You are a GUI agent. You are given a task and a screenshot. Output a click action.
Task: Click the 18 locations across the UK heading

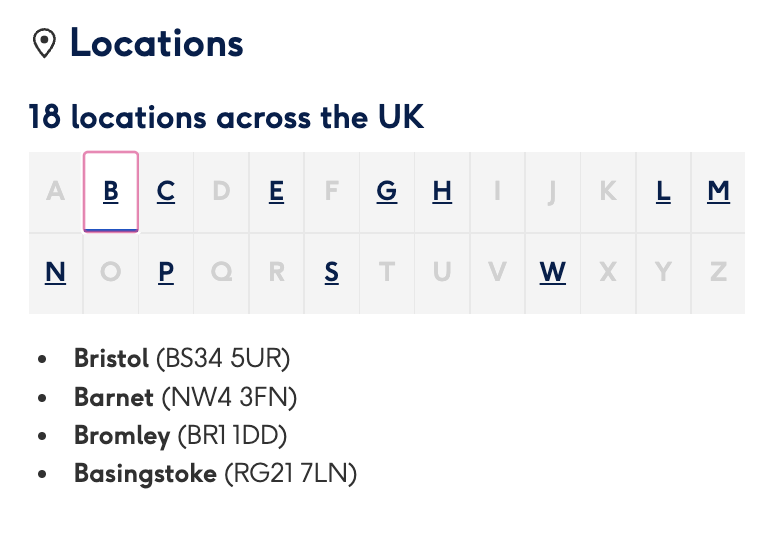pos(226,117)
